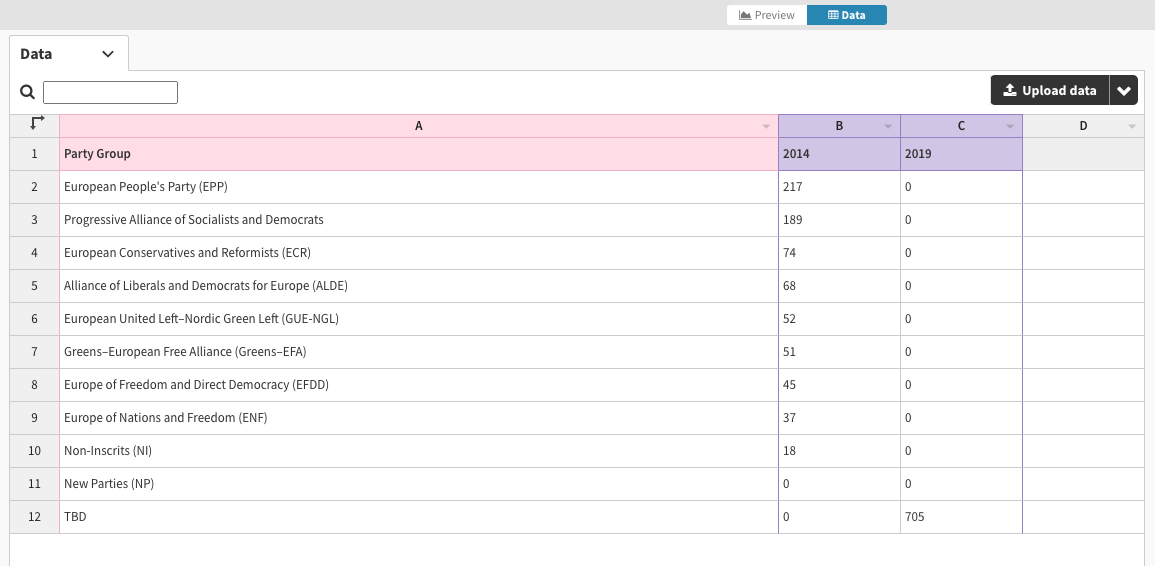Select the 2019 cell in EPP row
Viewport: 1155px width, 566px height.
961,187
